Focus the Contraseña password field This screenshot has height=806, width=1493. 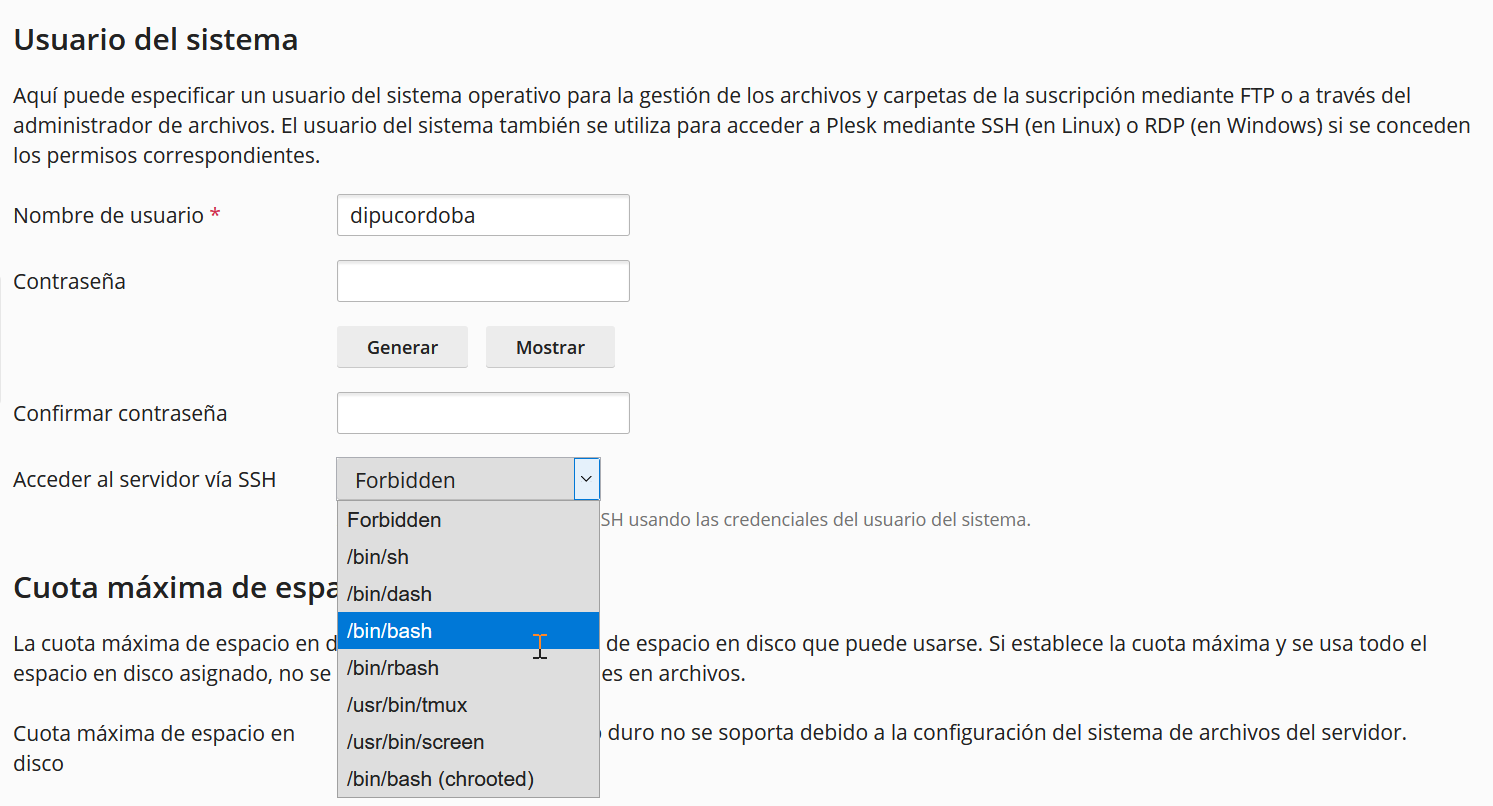click(483, 281)
